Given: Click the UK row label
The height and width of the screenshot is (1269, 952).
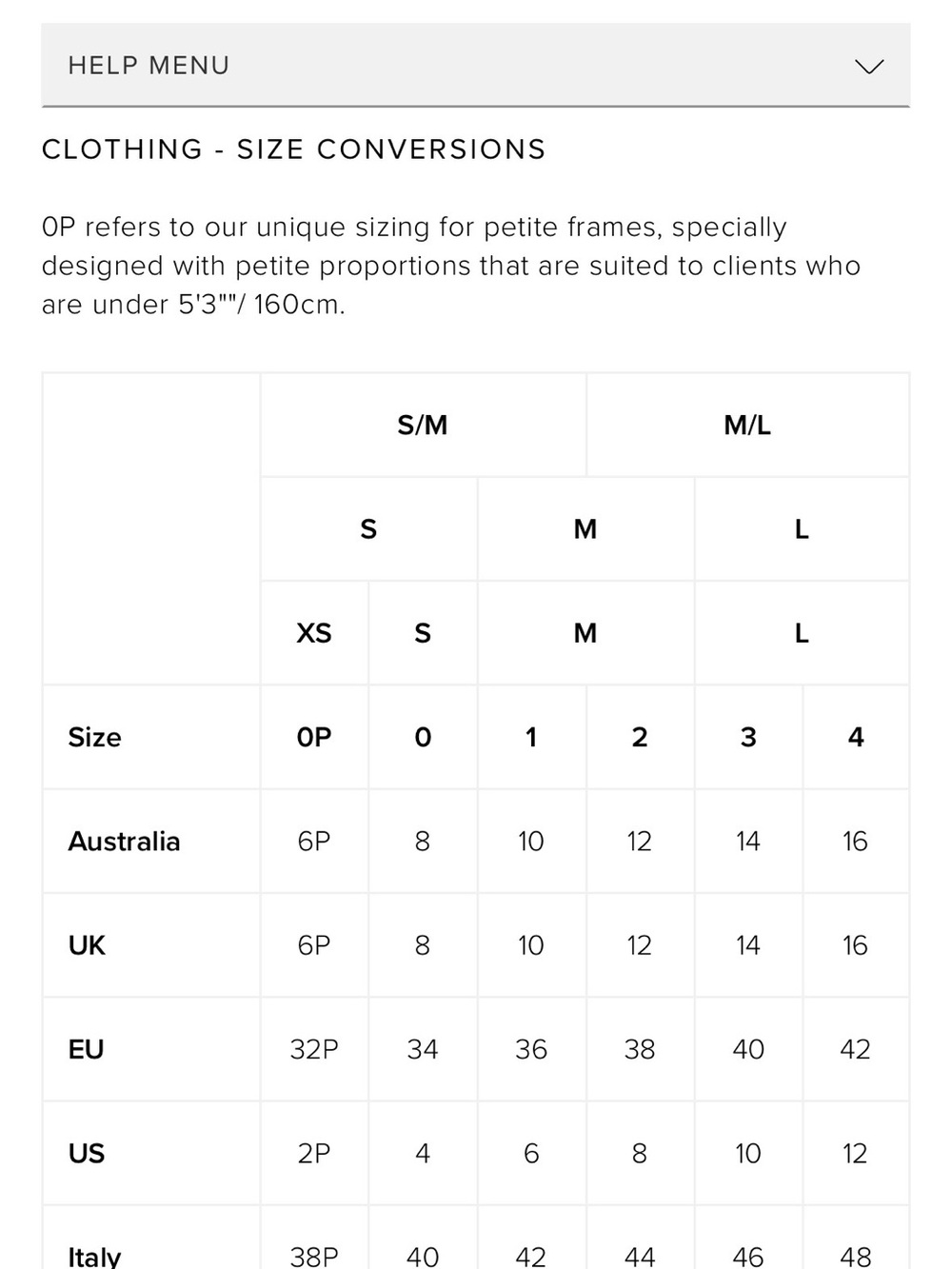Looking at the screenshot, I should (x=87, y=945).
